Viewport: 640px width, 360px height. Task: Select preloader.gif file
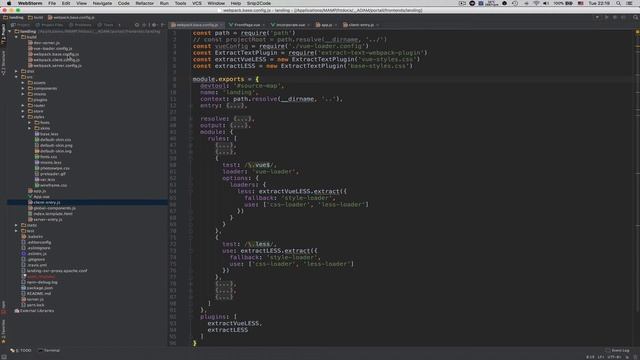tap(50, 174)
